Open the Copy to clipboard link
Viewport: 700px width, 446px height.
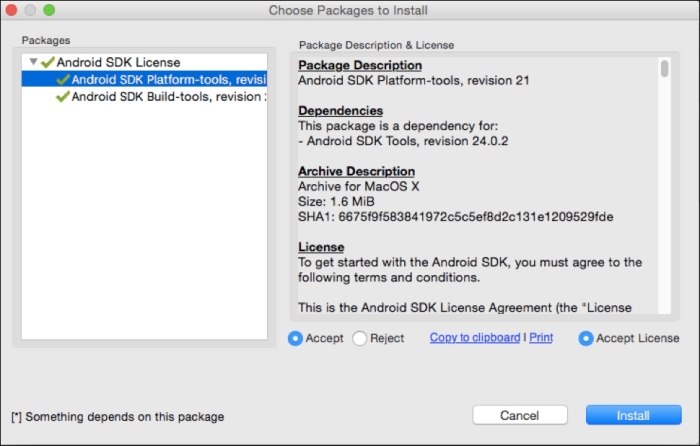click(475, 338)
